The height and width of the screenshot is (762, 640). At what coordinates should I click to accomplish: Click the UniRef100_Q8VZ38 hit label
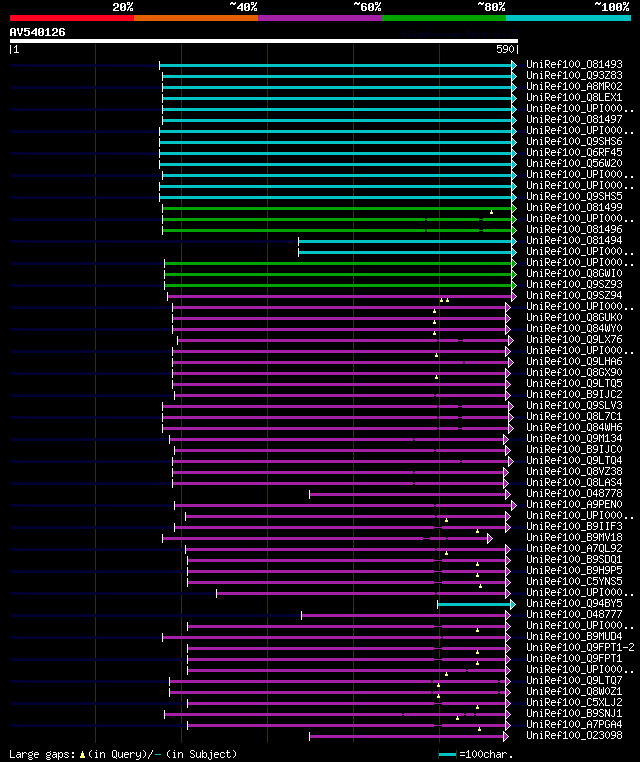coord(574,471)
